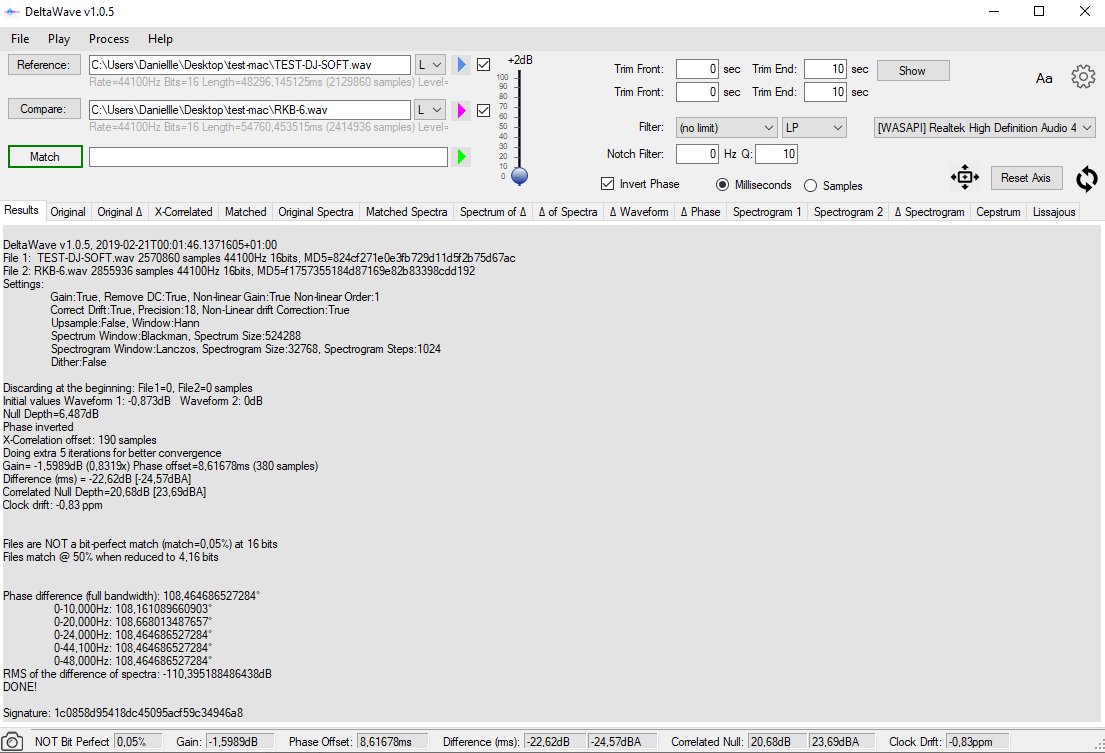Toggle the checkbox next to Reference play button
The image size is (1105, 753).
click(x=483, y=65)
